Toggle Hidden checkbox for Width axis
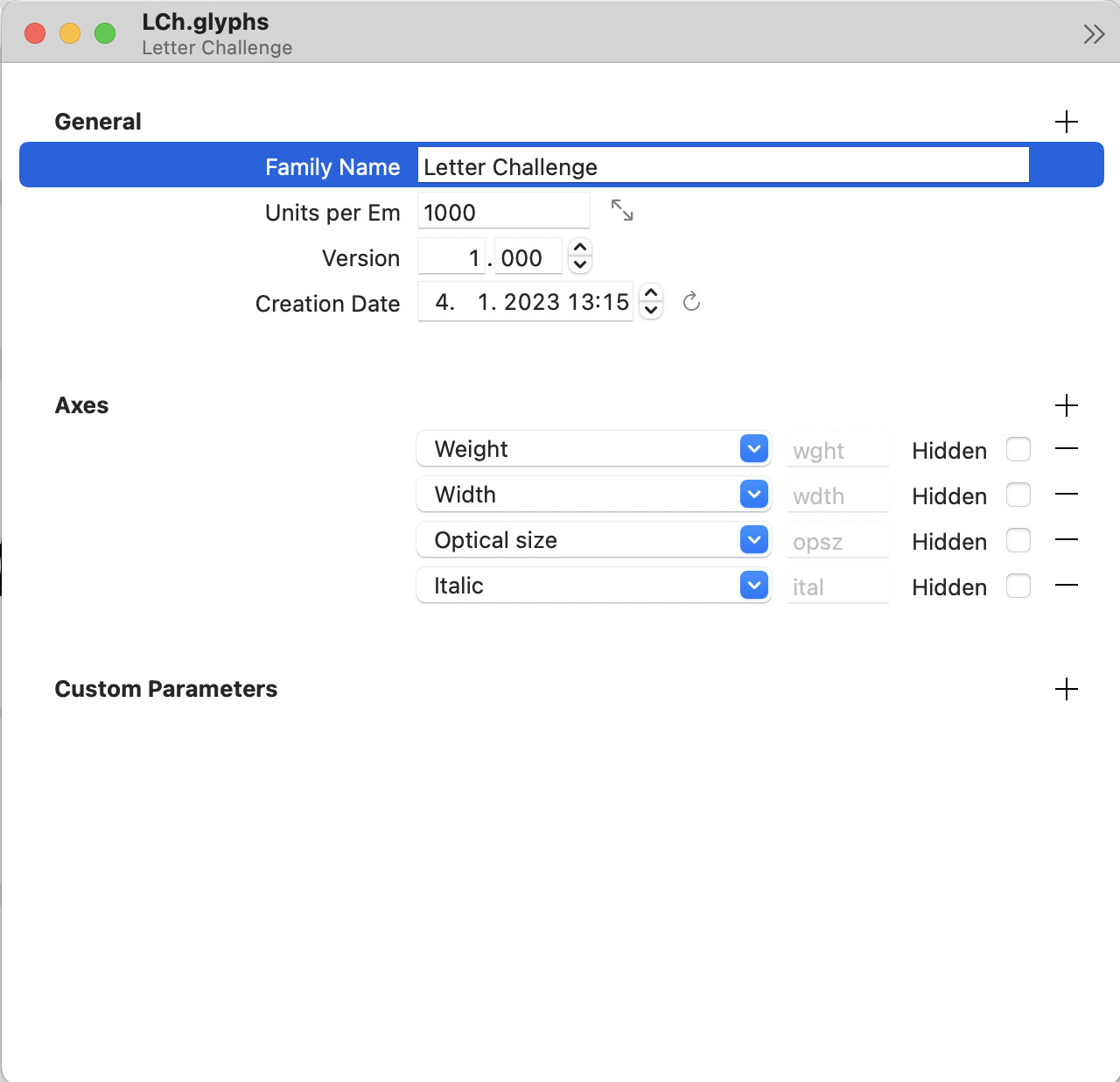Screen dimensions: 1120x1082 (1018, 495)
